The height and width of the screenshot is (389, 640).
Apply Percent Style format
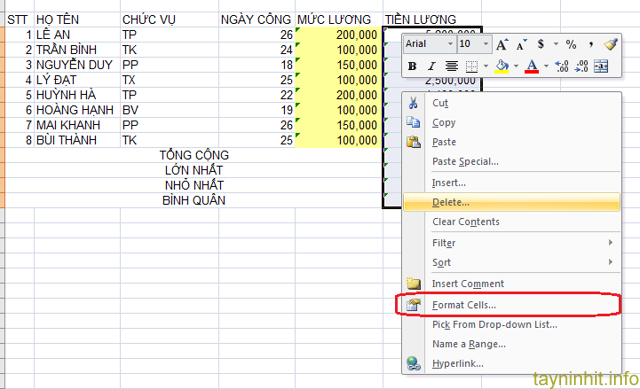[571, 44]
